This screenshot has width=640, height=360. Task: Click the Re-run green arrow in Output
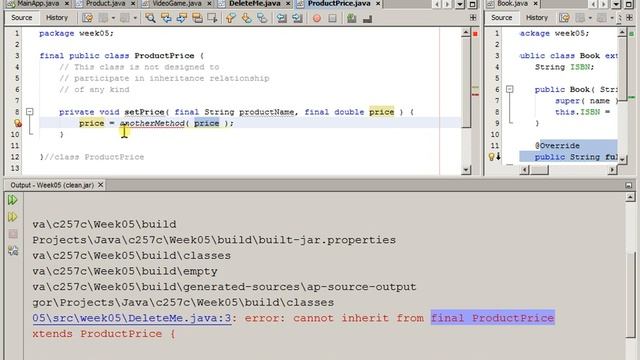[x=12, y=200]
